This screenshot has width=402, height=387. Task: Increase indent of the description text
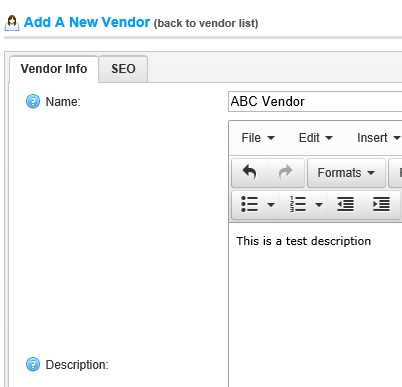pyautogui.click(x=381, y=204)
